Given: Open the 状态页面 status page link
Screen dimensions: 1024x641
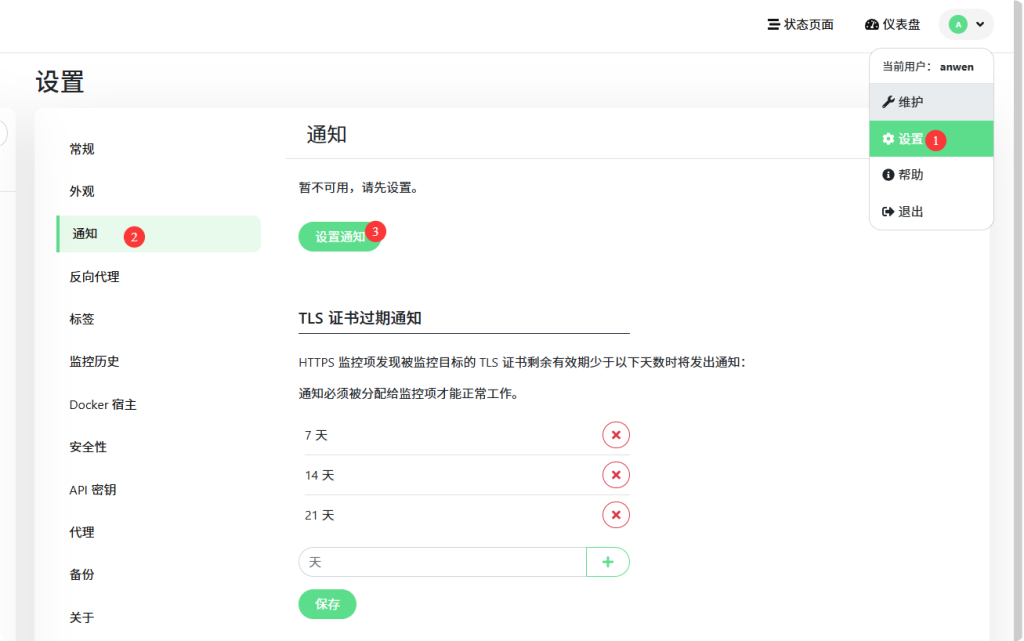Looking at the screenshot, I should point(800,25).
